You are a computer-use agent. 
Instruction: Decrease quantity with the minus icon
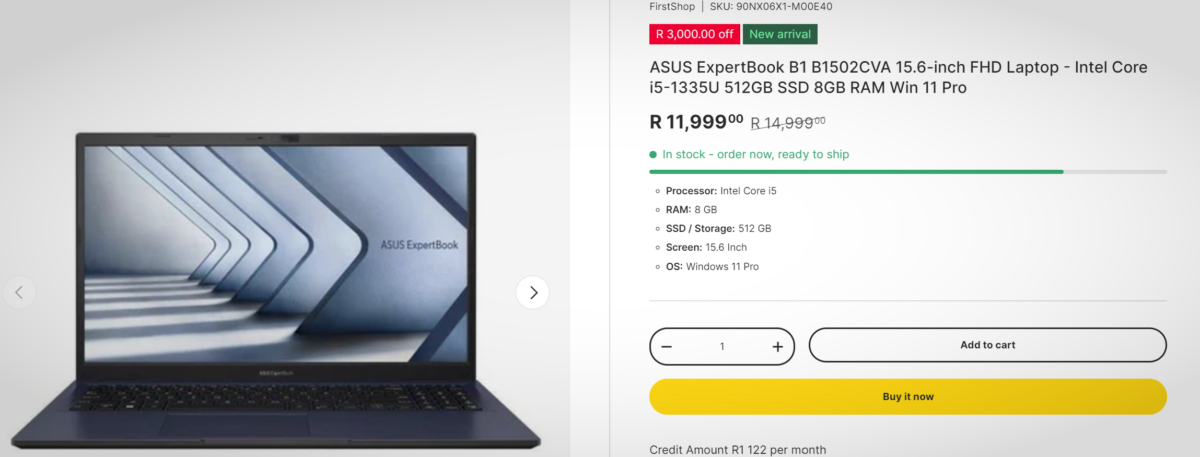pyautogui.click(x=666, y=346)
